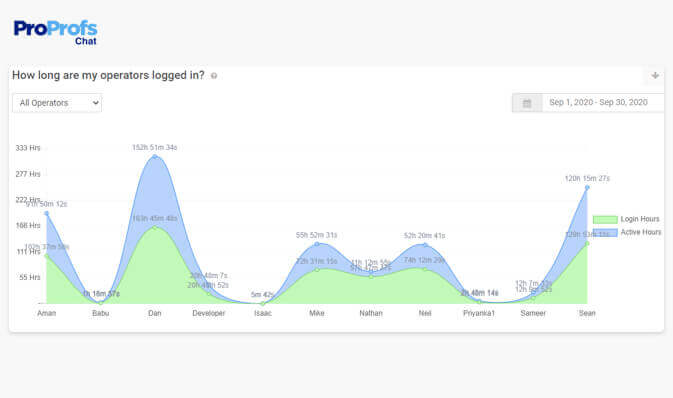
Task: Click the chart title How long are my operators logged in
Action: 108,75
